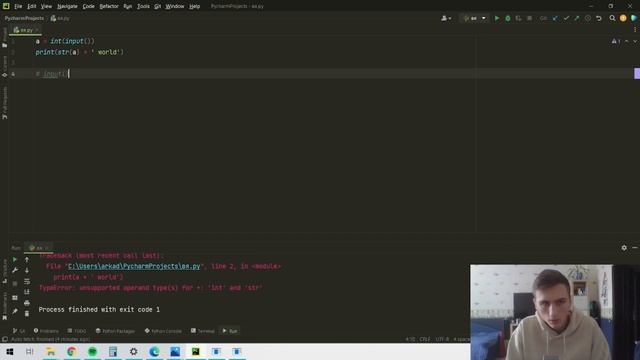Toggle scroll to end in console
This screenshot has height=360, width=640.
point(27,292)
